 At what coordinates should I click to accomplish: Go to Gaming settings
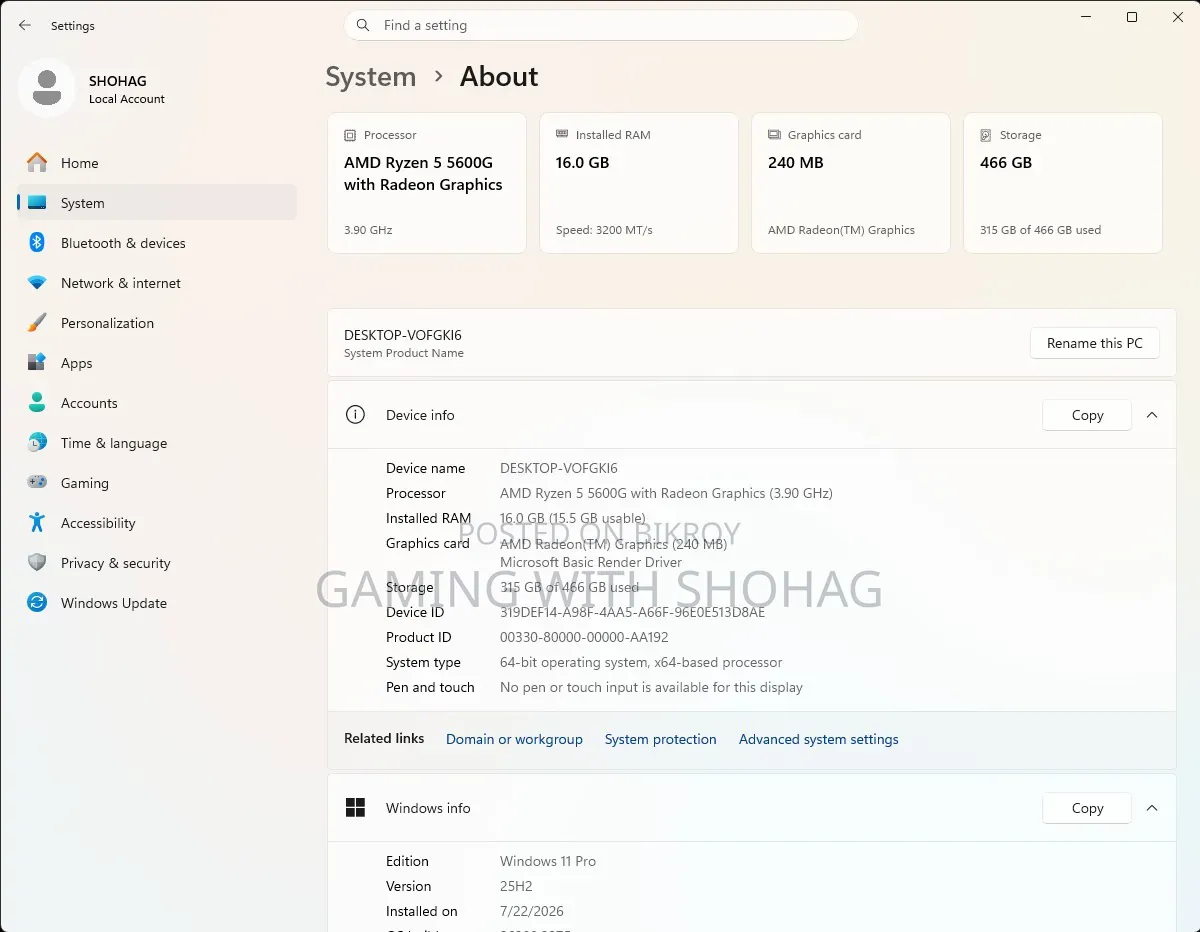click(157, 482)
